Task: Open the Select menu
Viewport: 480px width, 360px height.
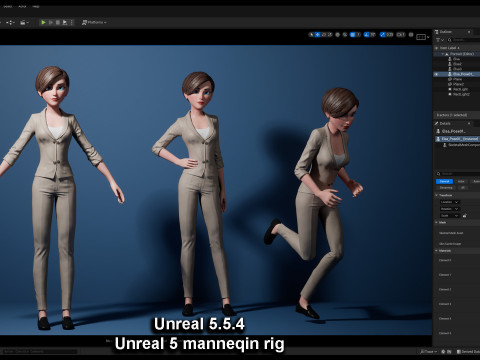Action: point(7,6)
